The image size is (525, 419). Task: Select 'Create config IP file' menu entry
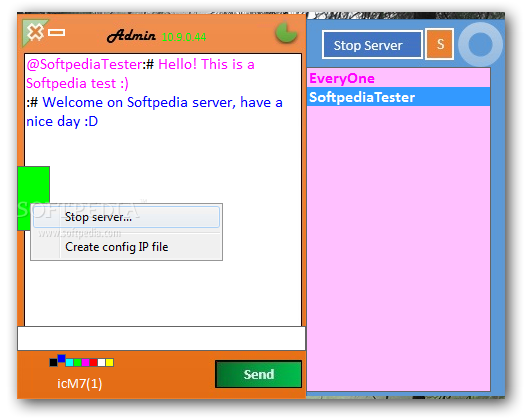point(127,247)
